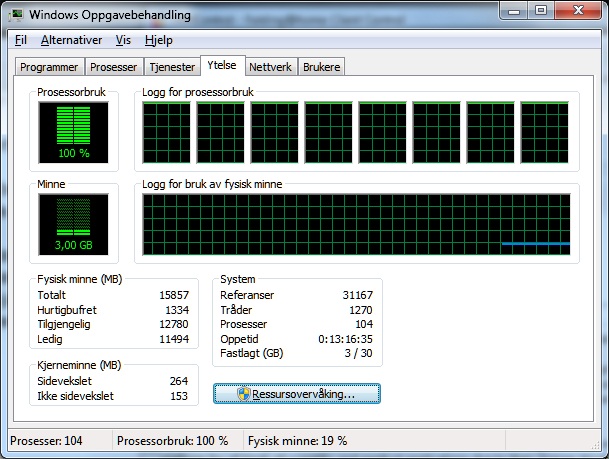
Task: Select the Ytelse tab
Action: pos(222,65)
